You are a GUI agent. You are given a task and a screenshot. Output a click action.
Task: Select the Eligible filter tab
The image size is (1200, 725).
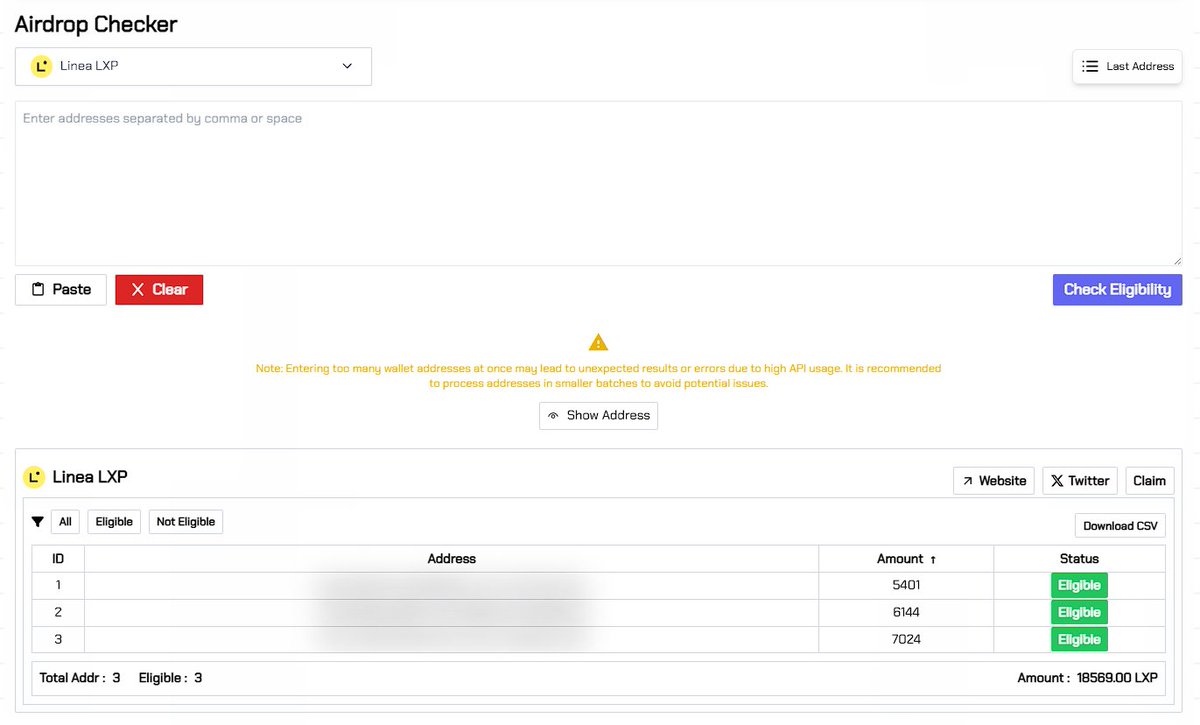[x=114, y=522]
